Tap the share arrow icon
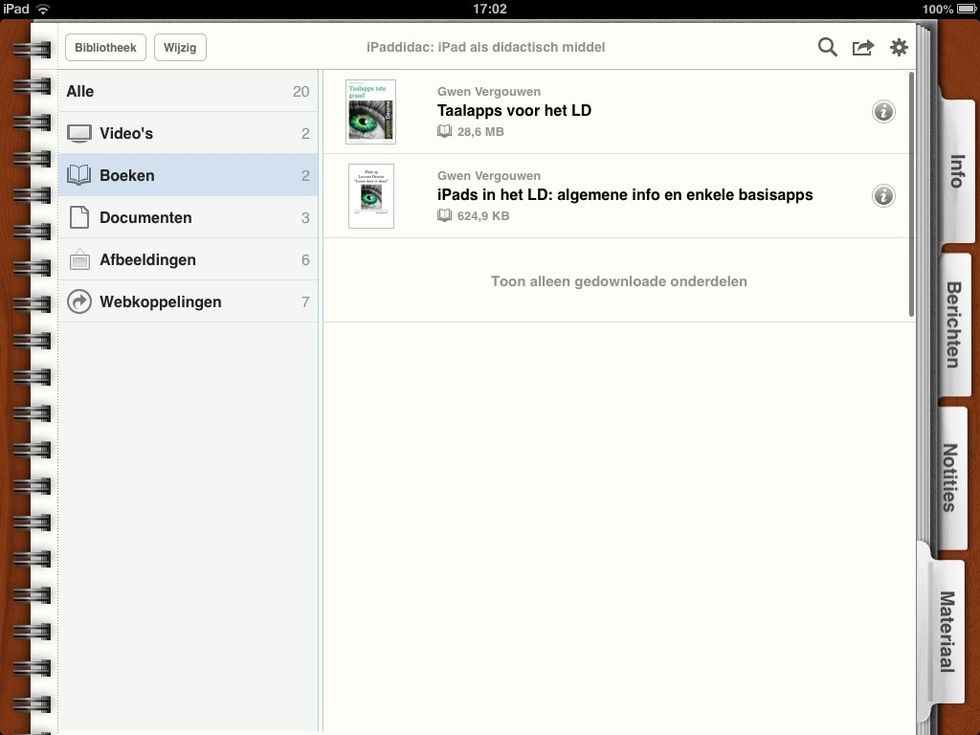Screen dimensions: 980x735 pos(862,47)
